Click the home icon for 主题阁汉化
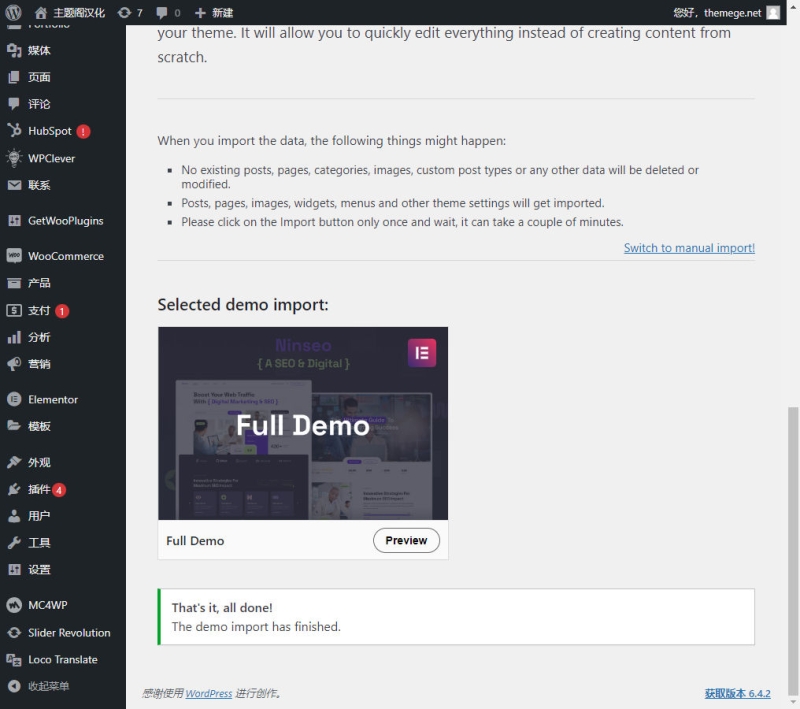The width and height of the screenshot is (800, 709). (x=41, y=13)
